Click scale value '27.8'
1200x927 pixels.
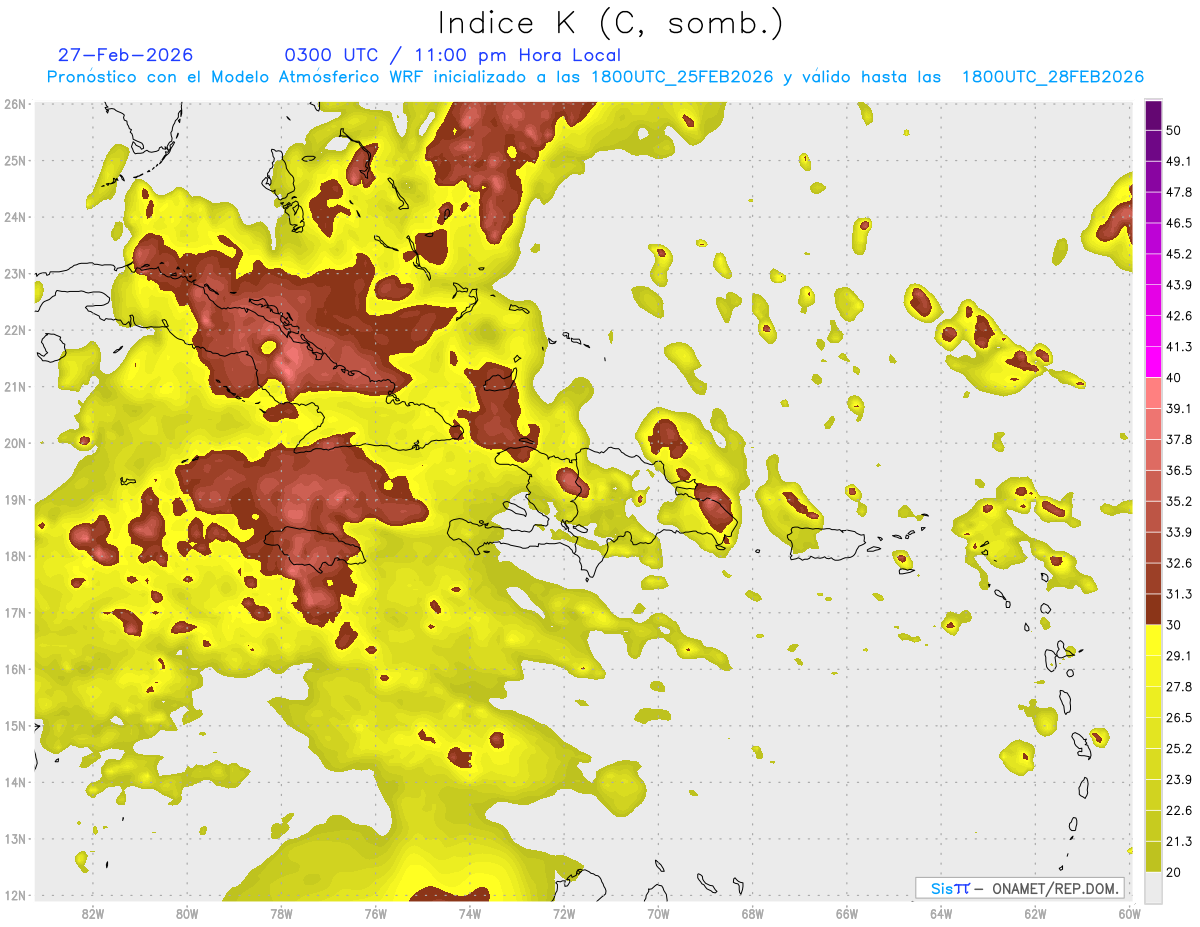1179,686
